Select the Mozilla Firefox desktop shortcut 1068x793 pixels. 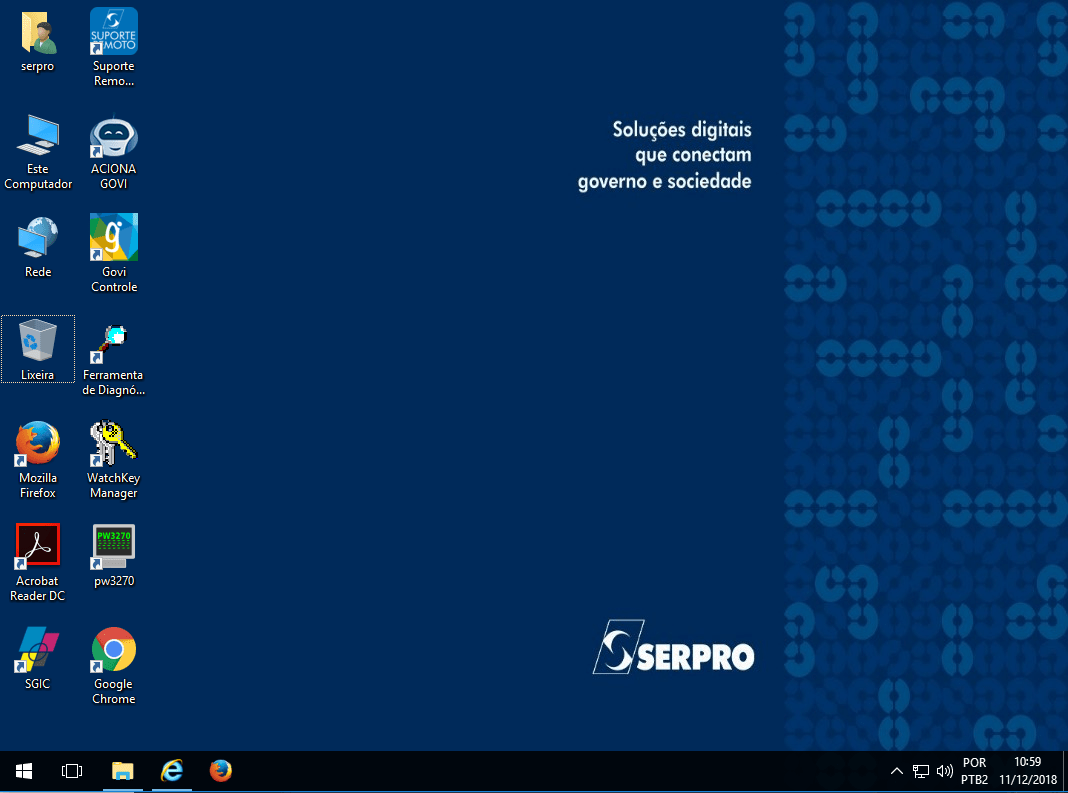[x=38, y=446]
